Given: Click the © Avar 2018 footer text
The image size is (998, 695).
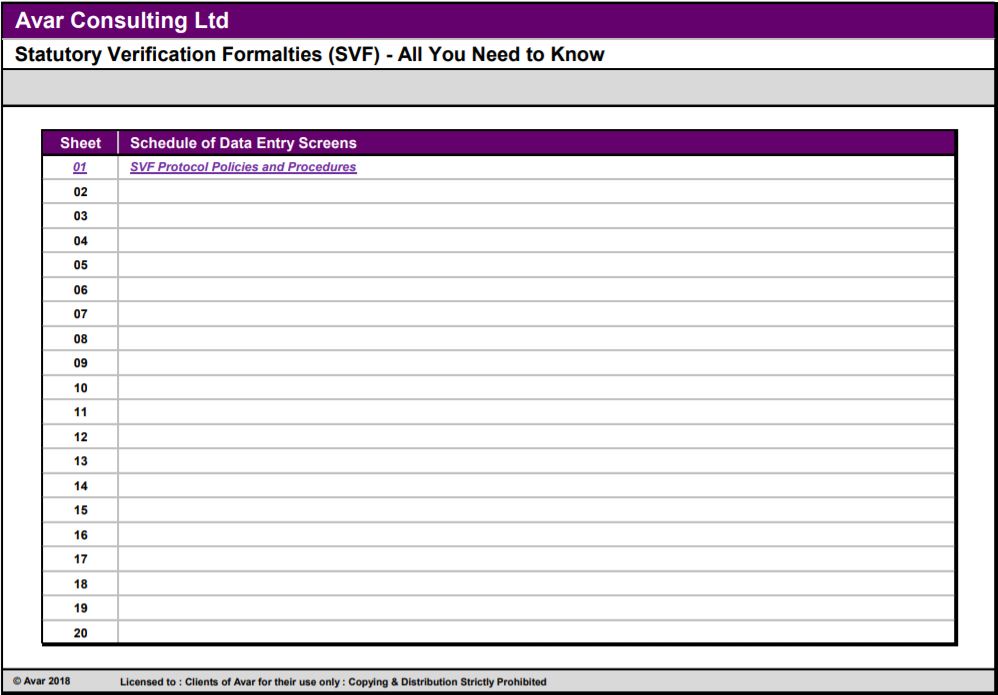Looking at the screenshot, I should pyautogui.click(x=42, y=681).
